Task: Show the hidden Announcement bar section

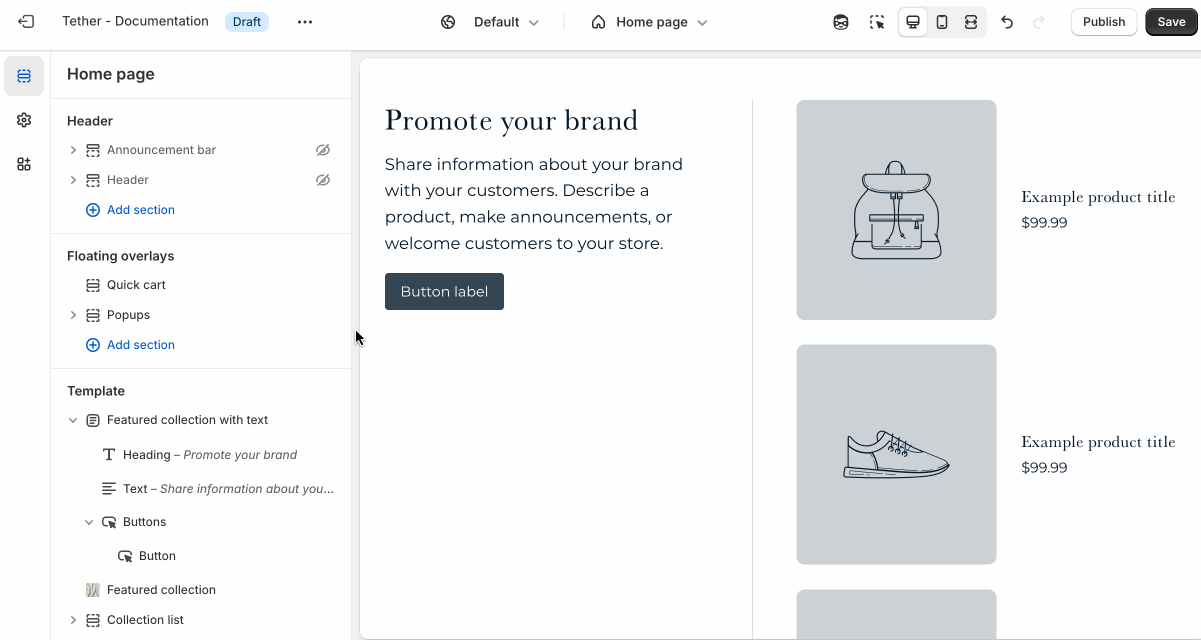Action: tap(323, 150)
